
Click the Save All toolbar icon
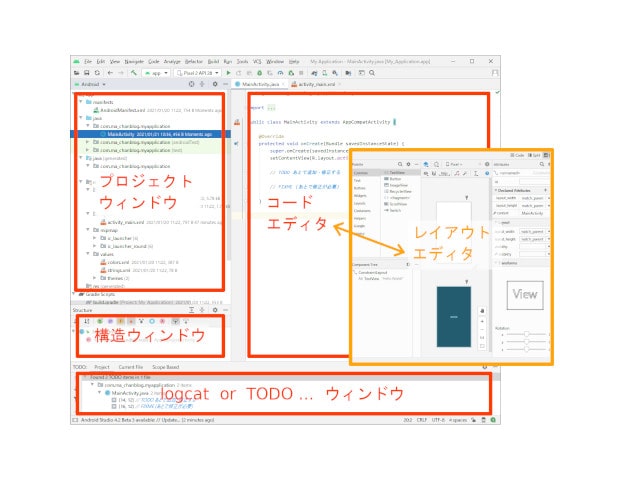click(87, 73)
